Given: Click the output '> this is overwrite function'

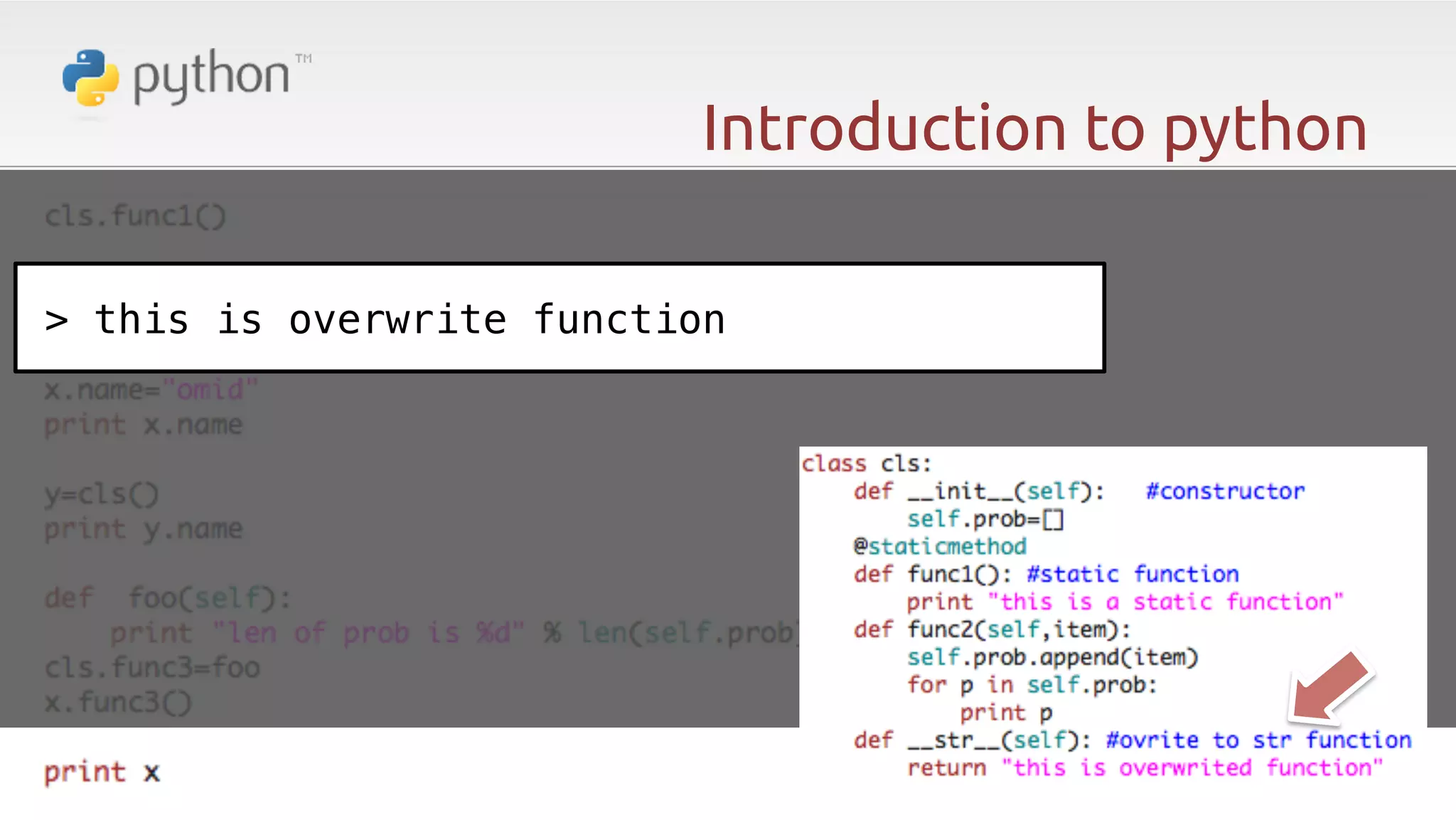Looking at the screenshot, I should point(385,319).
